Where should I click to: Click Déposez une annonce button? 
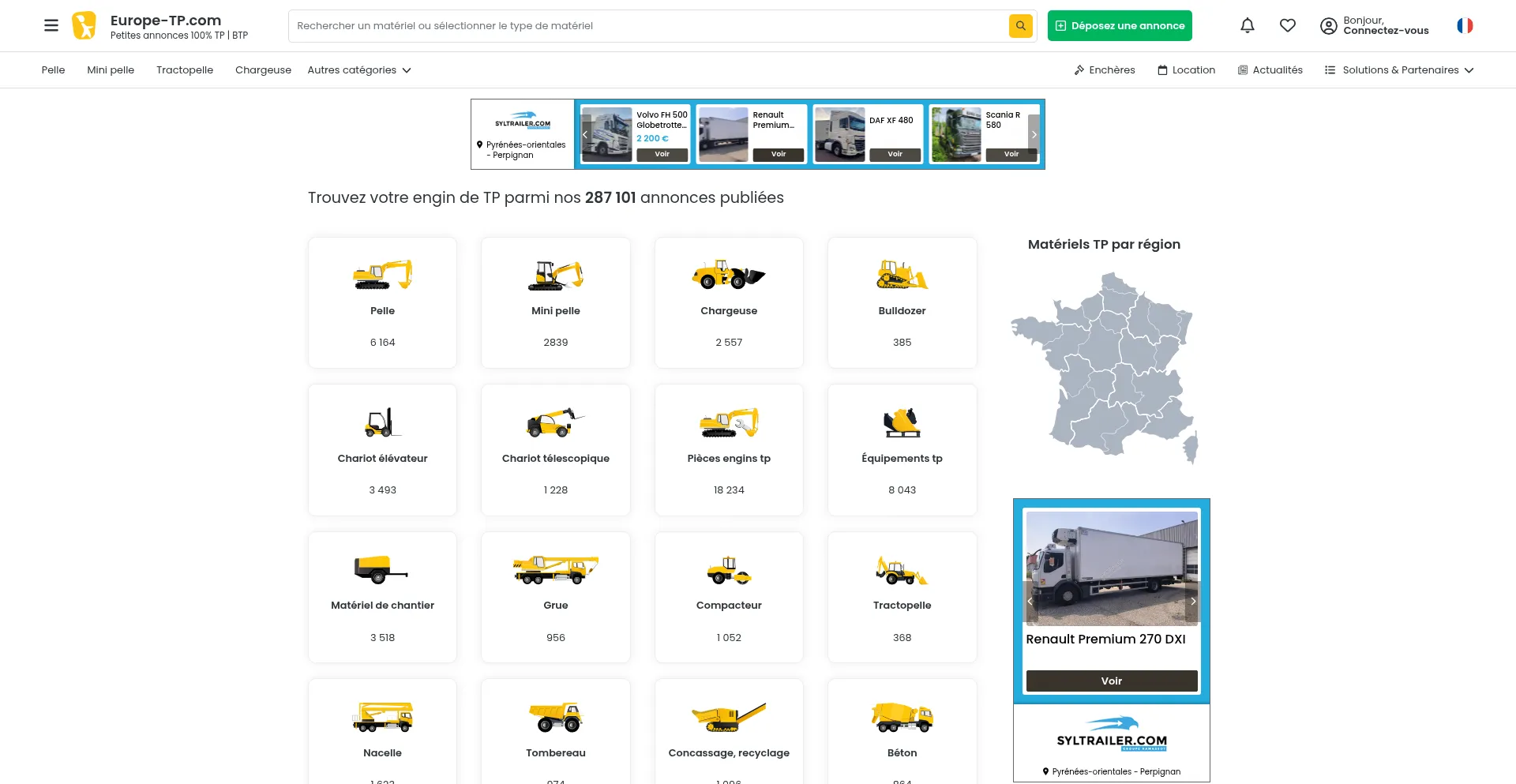[1120, 26]
